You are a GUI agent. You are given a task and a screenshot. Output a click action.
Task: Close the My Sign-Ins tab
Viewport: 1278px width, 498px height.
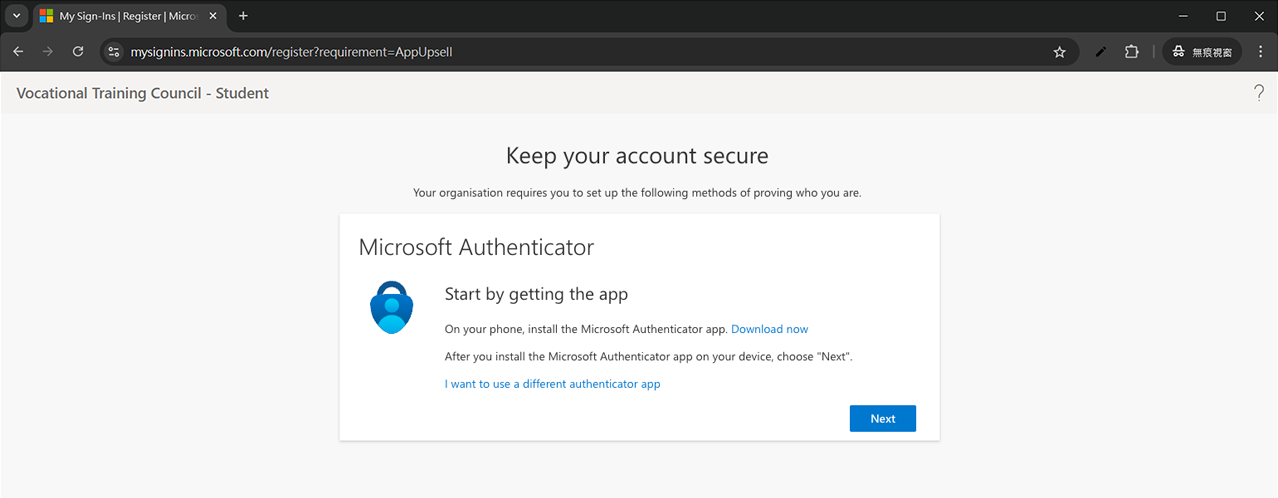[212, 16]
